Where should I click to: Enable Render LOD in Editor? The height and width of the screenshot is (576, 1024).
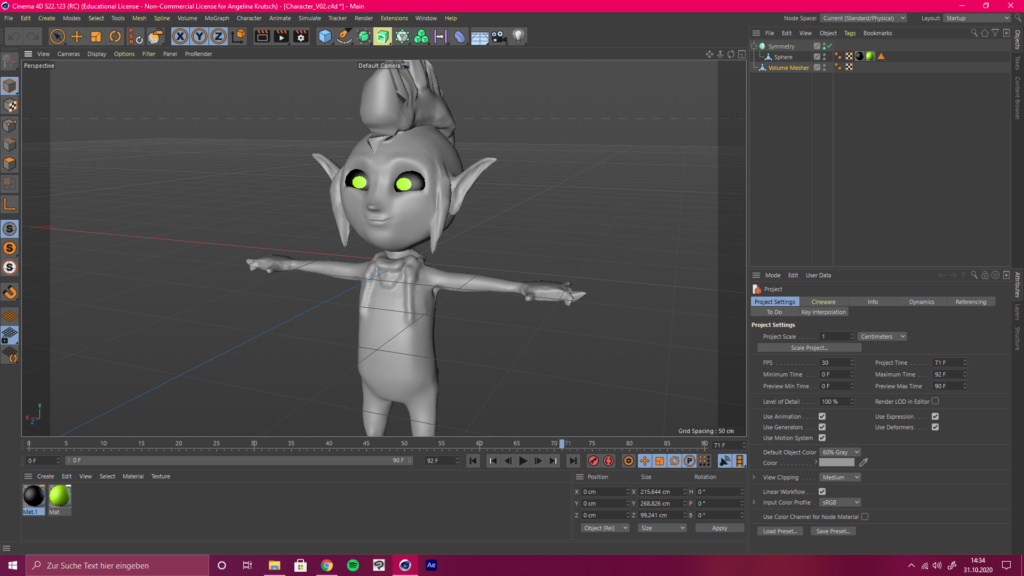[935, 401]
